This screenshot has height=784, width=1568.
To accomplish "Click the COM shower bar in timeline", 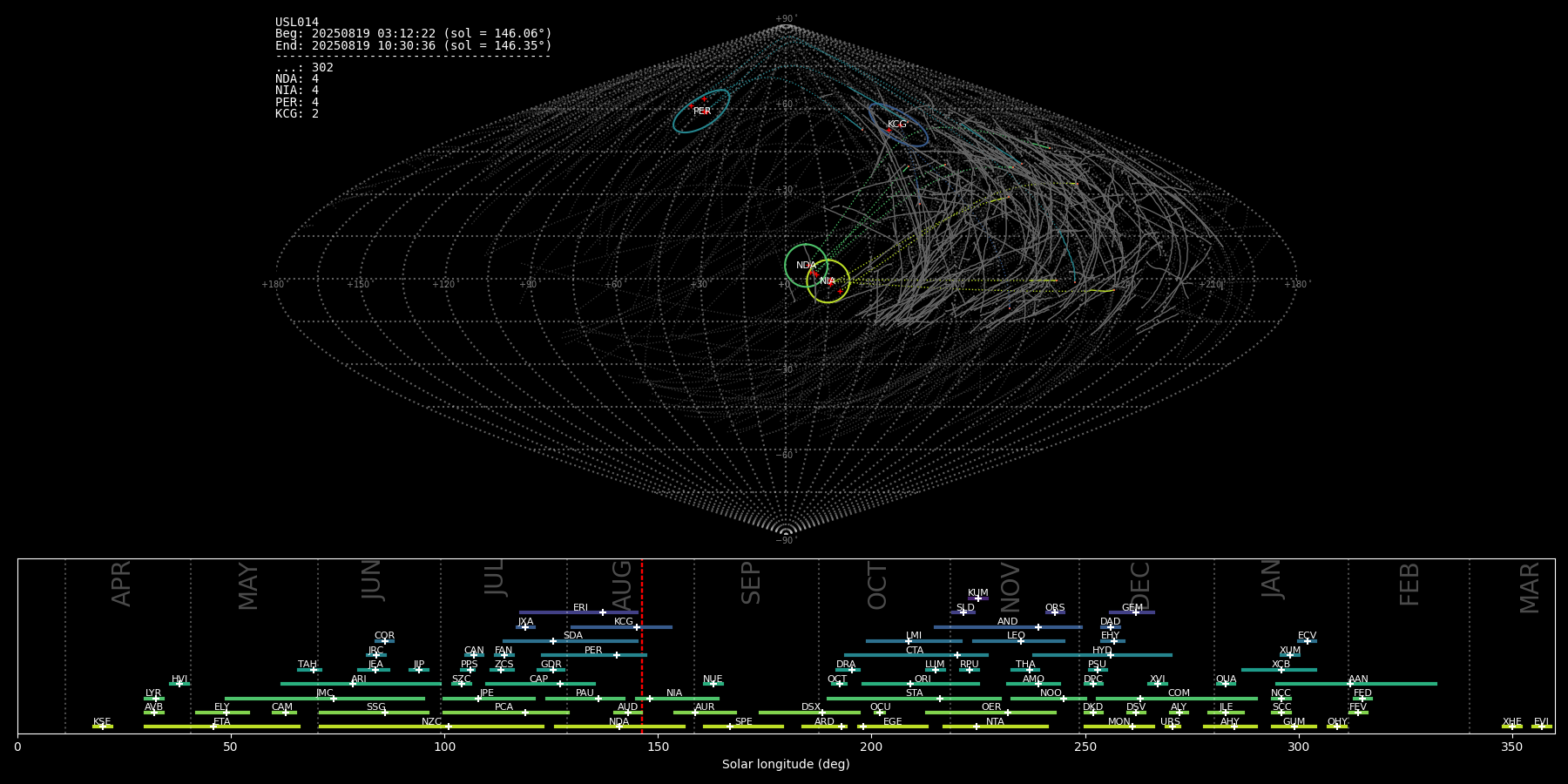I will tap(1178, 699).
